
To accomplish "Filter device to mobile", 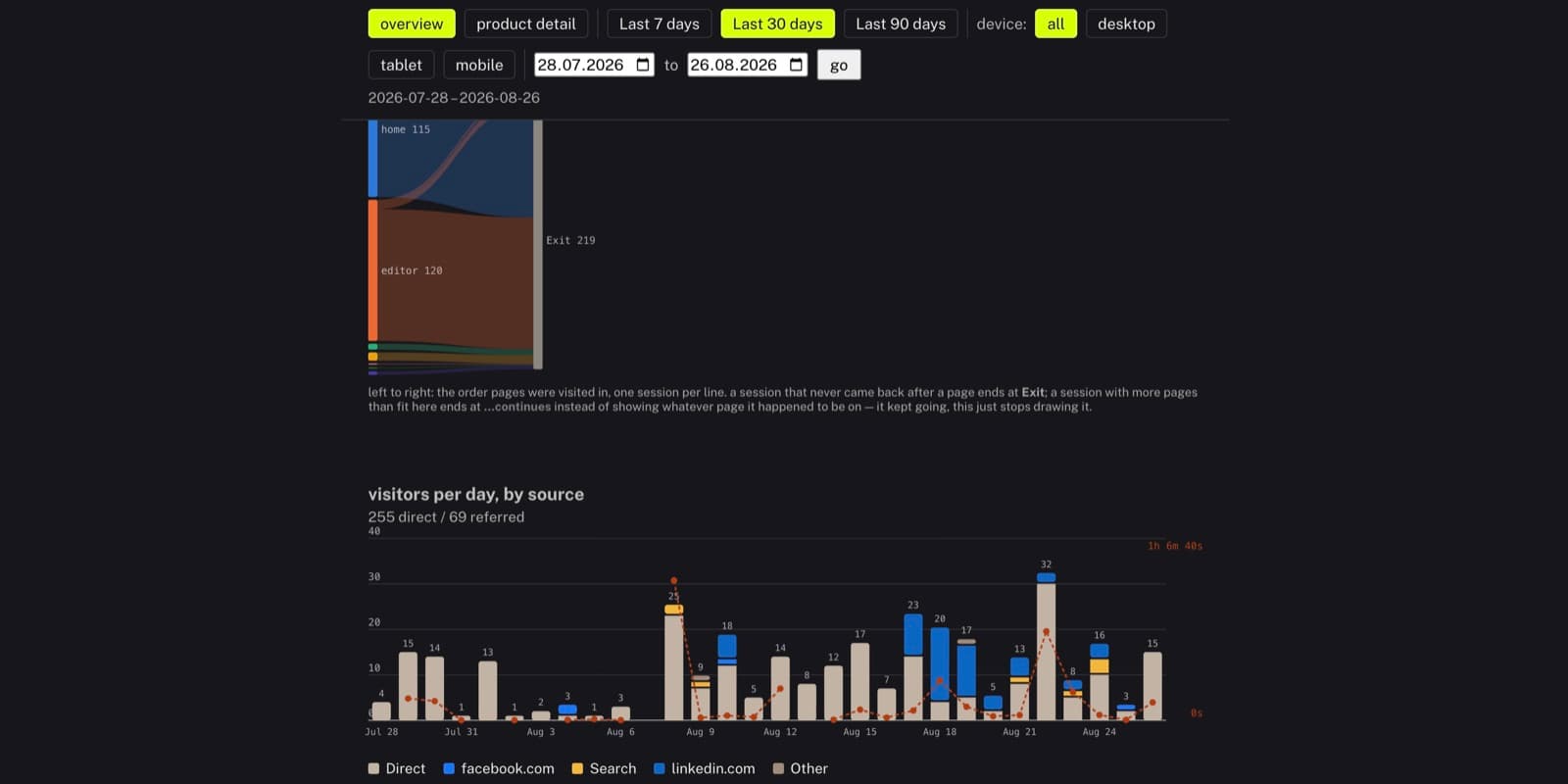I will coord(479,65).
